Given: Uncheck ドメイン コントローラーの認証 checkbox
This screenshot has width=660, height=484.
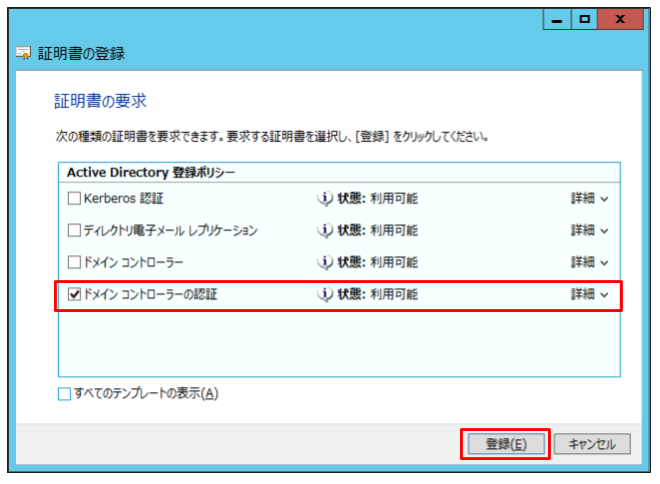Looking at the screenshot, I should tap(74, 294).
